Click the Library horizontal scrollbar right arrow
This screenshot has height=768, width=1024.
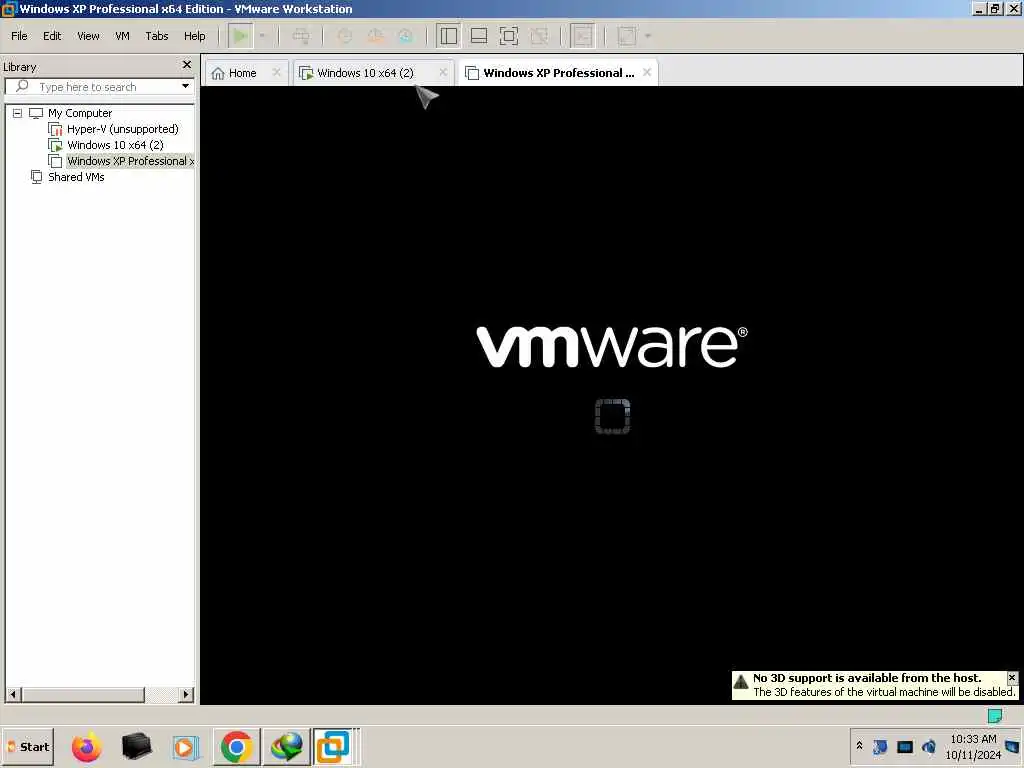pos(186,694)
